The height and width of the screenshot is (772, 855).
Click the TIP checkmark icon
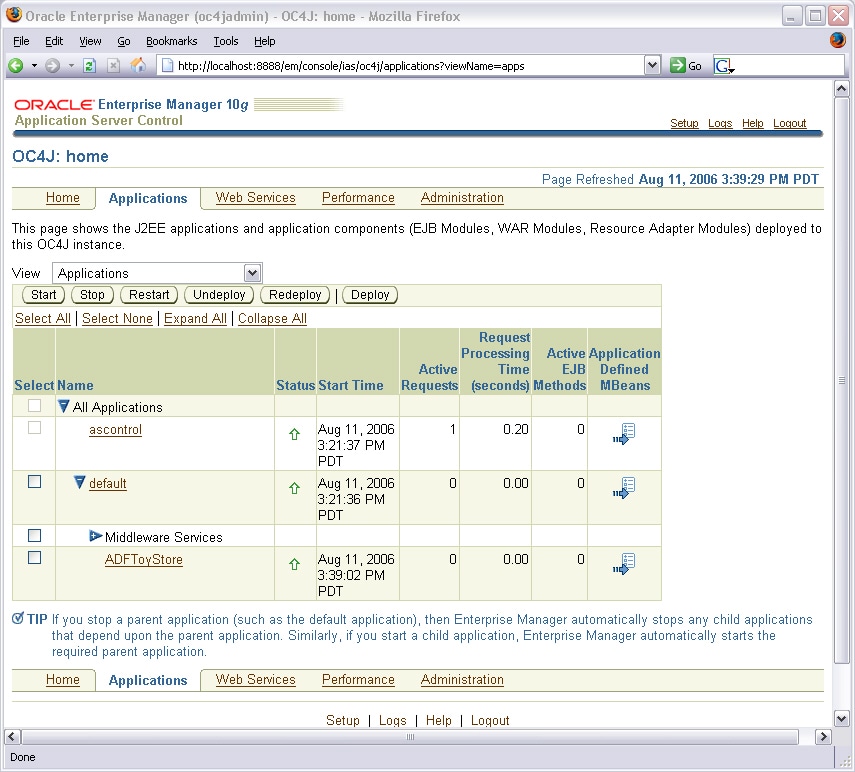(x=18, y=618)
